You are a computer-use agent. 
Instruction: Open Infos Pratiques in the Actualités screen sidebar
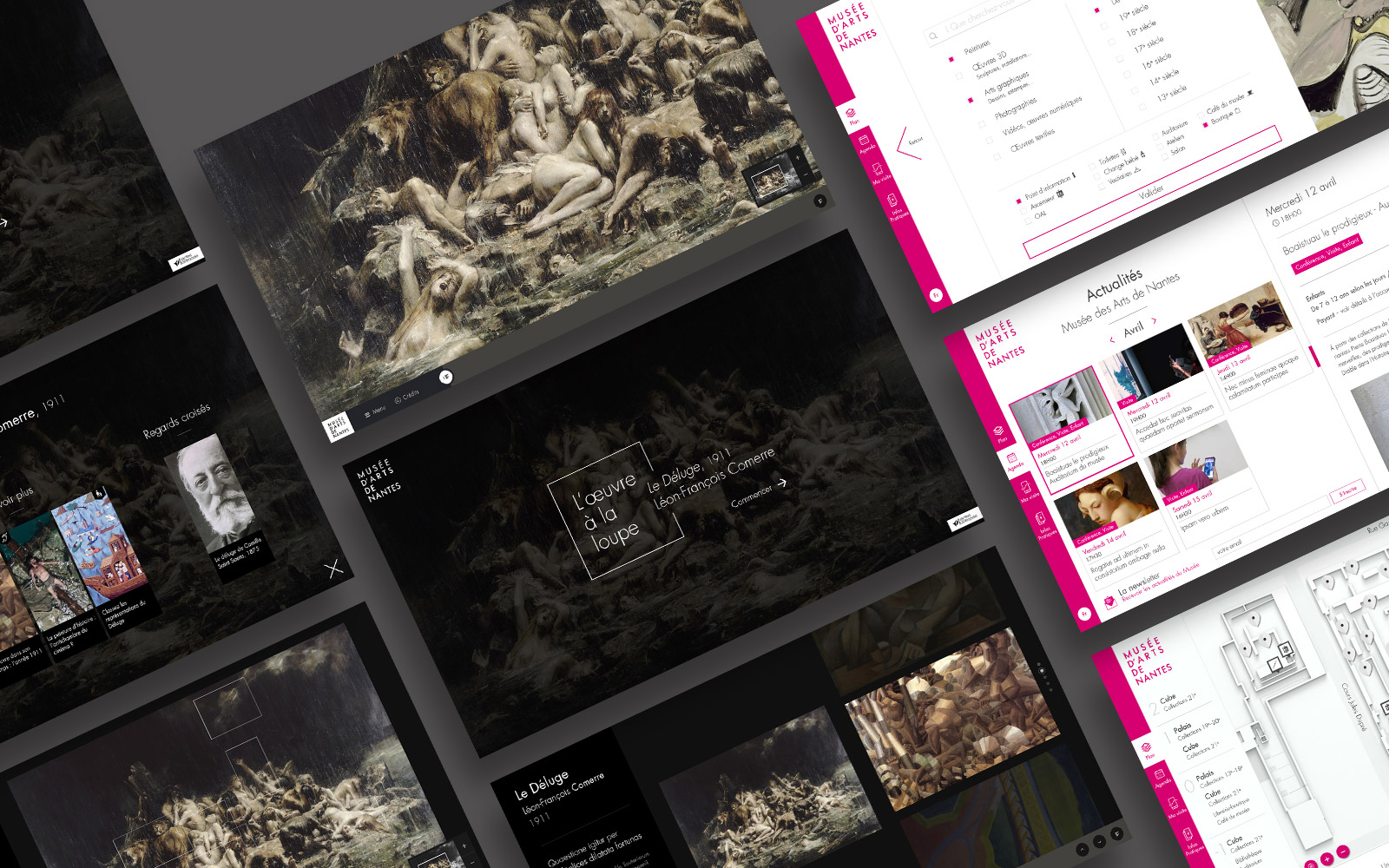click(x=1043, y=526)
